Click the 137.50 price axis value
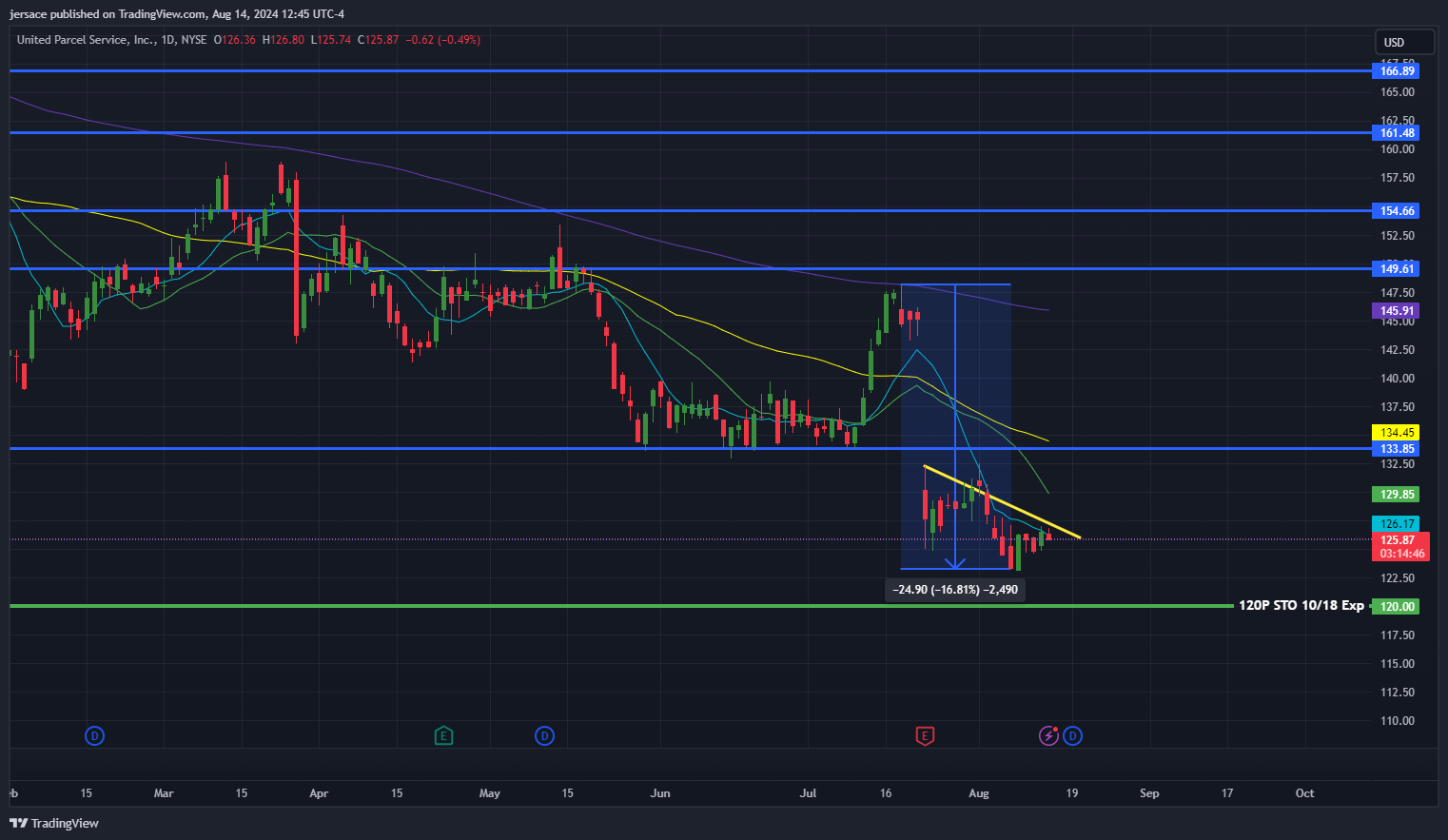This screenshot has width=1448, height=840. [1397, 407]
